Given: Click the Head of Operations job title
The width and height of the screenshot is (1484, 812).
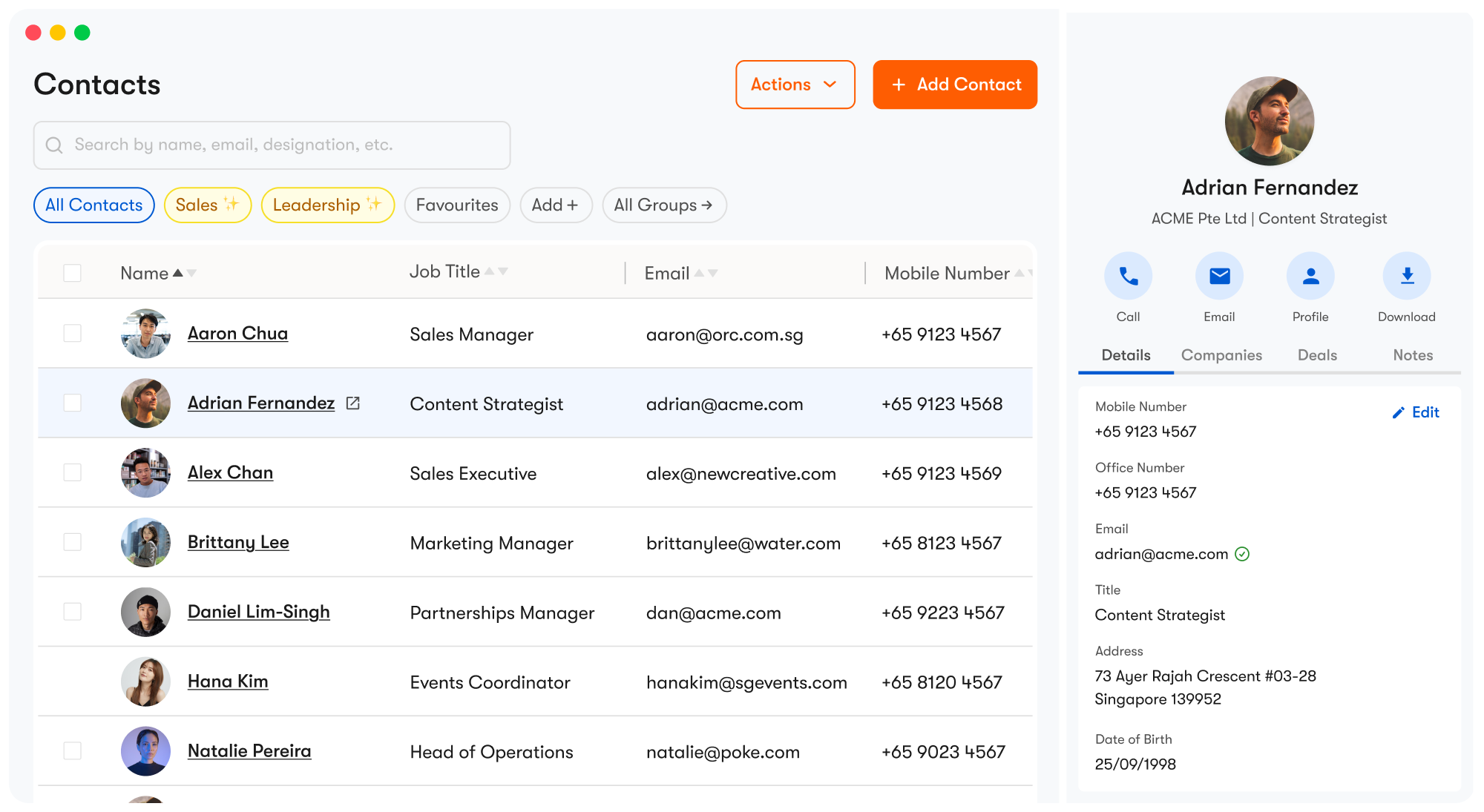Looking at the screenshot, I should tap(492, 753).
